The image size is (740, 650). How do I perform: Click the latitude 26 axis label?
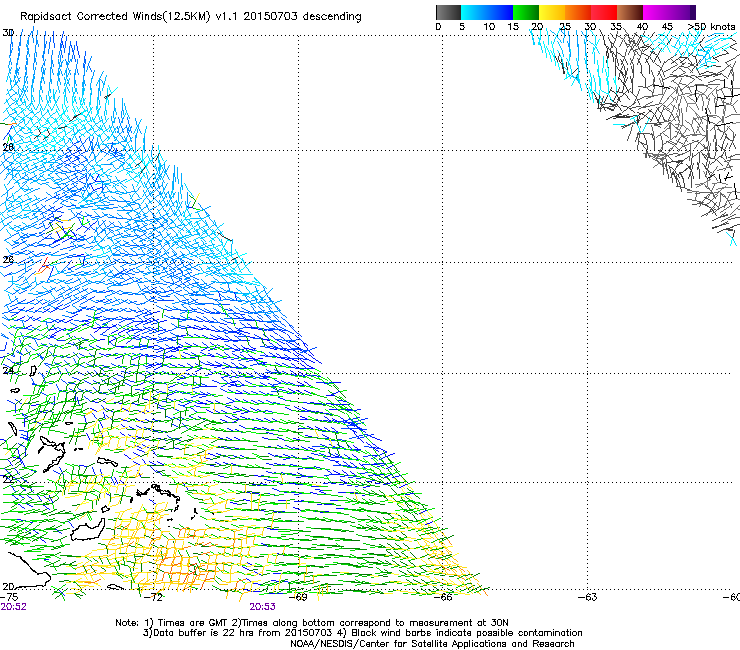(x=8, y=260)
